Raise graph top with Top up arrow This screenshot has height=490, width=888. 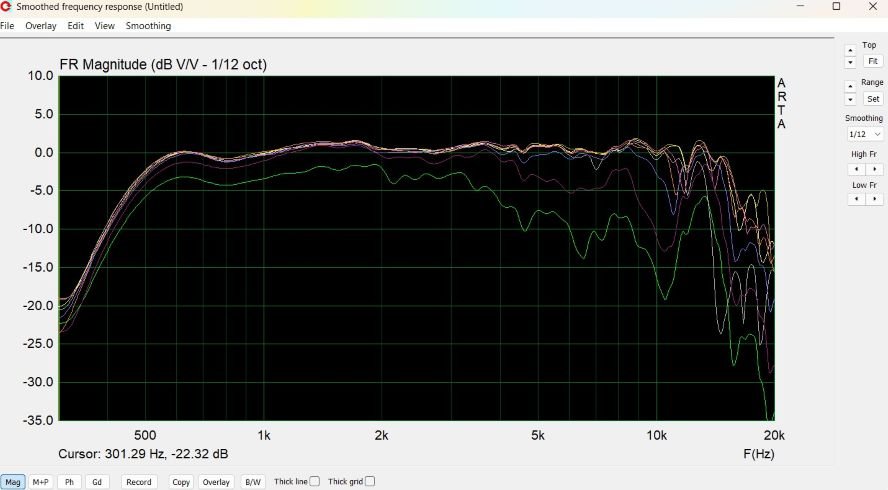(x=850, y=50)
